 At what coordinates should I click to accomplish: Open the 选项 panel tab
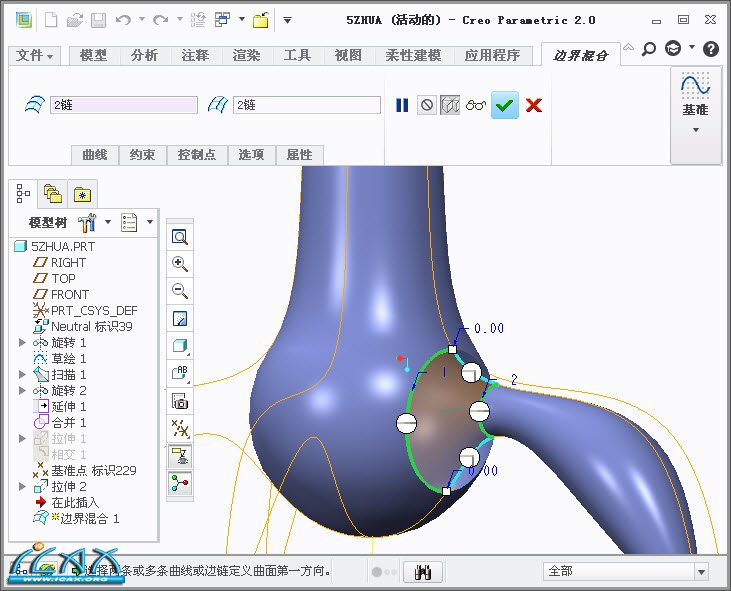[x=251, y=155]
